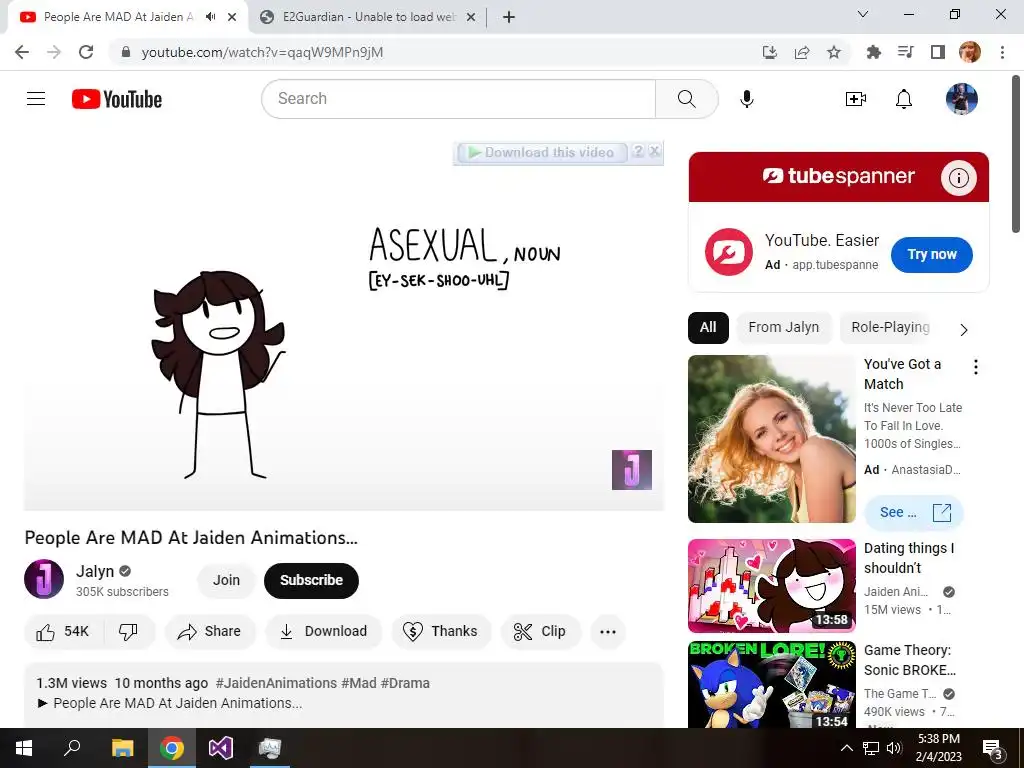This screenshot has height=768, width=1024.
Task: Open the notifications bell
Action: (x=904, y=99)
